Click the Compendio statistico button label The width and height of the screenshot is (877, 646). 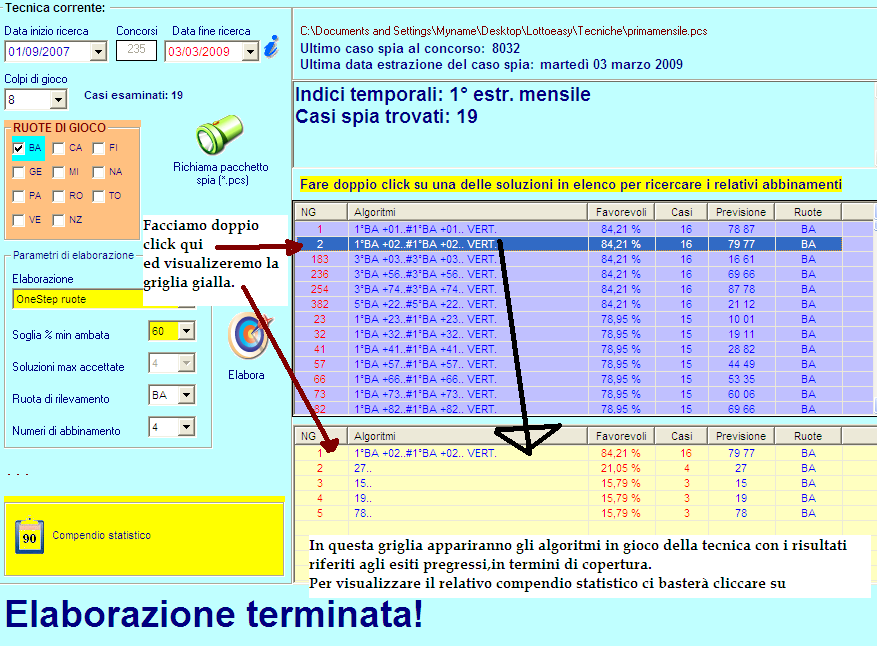coord(102,535)
